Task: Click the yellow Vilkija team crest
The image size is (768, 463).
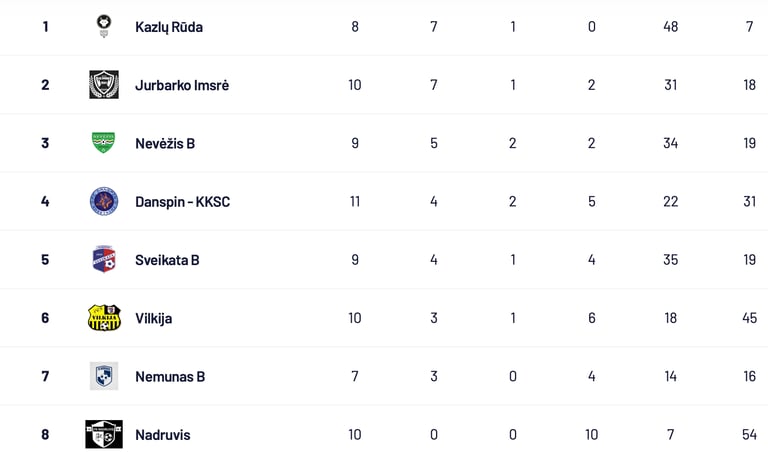Action: tap(104, 318)
